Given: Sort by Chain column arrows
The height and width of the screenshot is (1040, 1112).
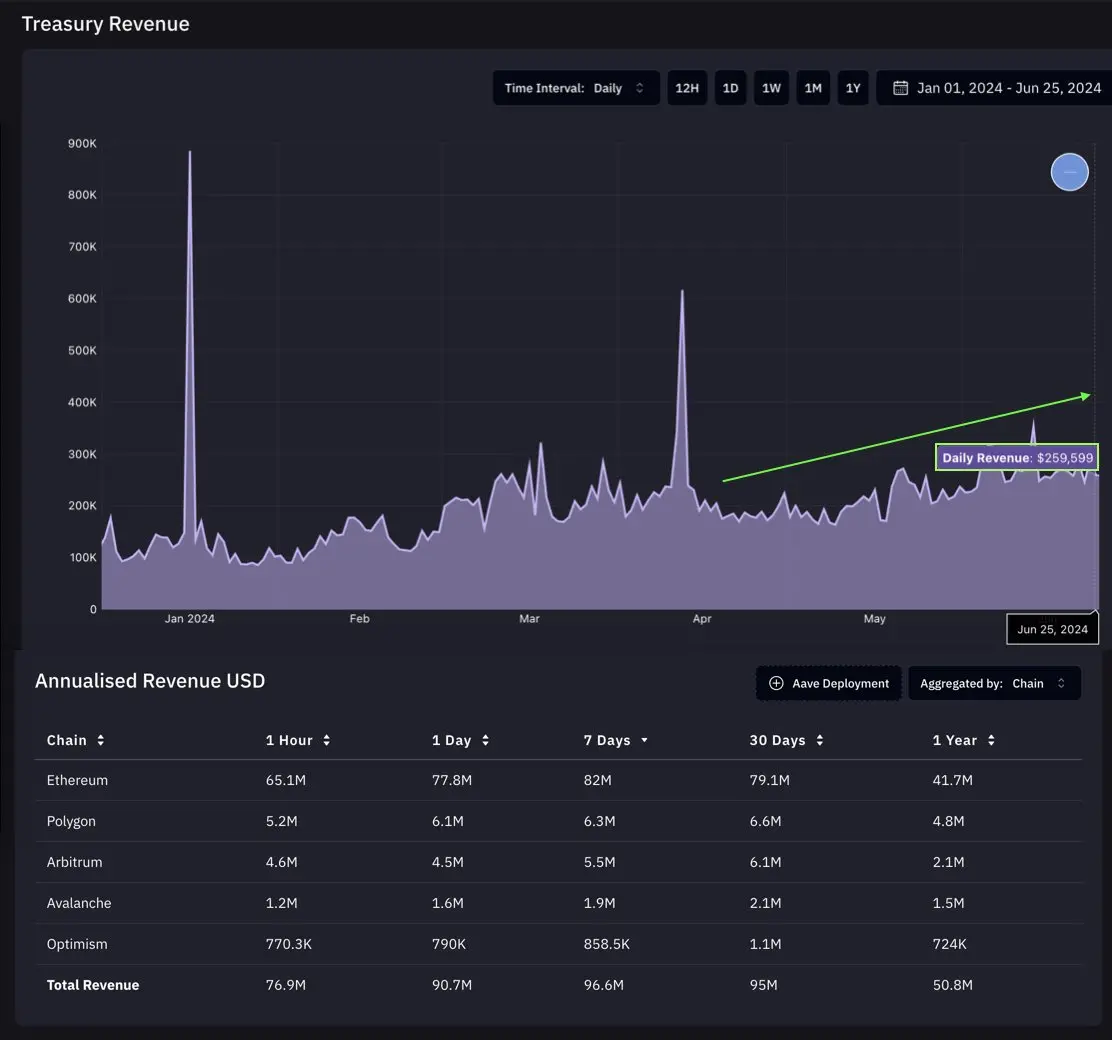Looking at the screenshot, I should (101, 741).
